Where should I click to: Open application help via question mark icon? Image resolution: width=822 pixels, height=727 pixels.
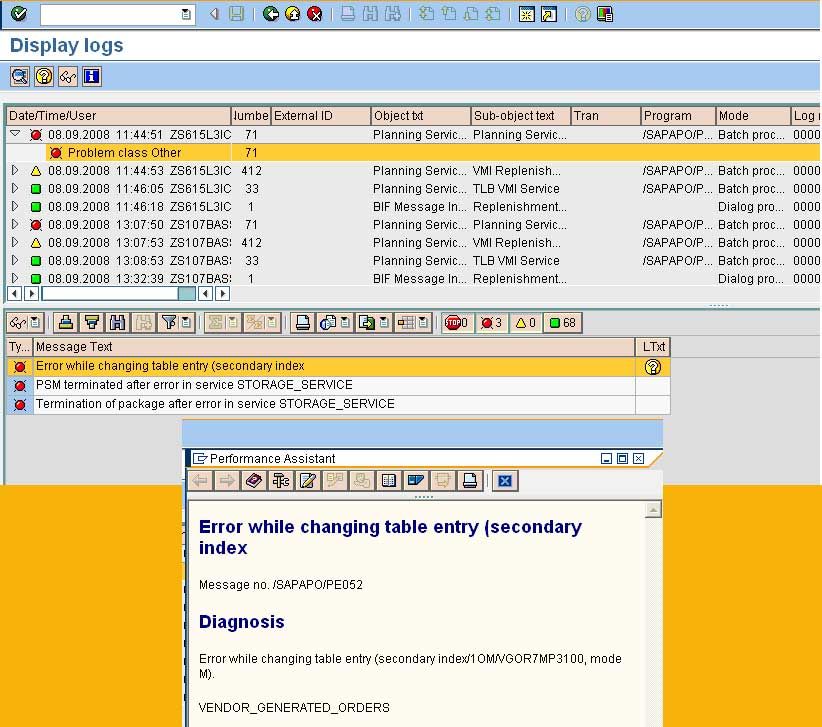coord(43,76)
